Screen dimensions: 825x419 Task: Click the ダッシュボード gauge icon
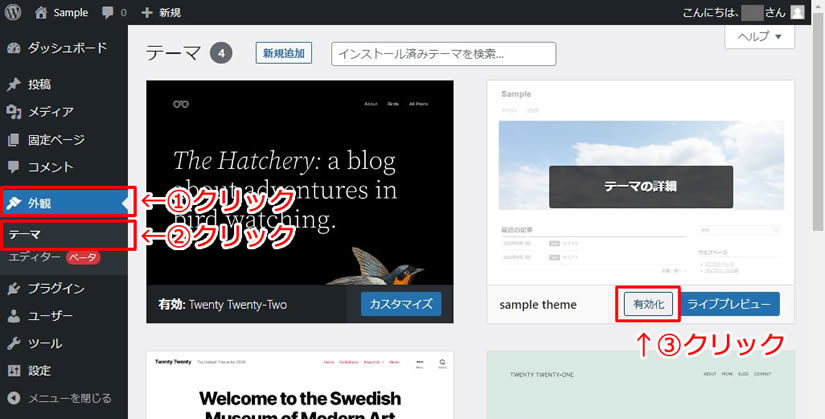(x=14, y=48)
